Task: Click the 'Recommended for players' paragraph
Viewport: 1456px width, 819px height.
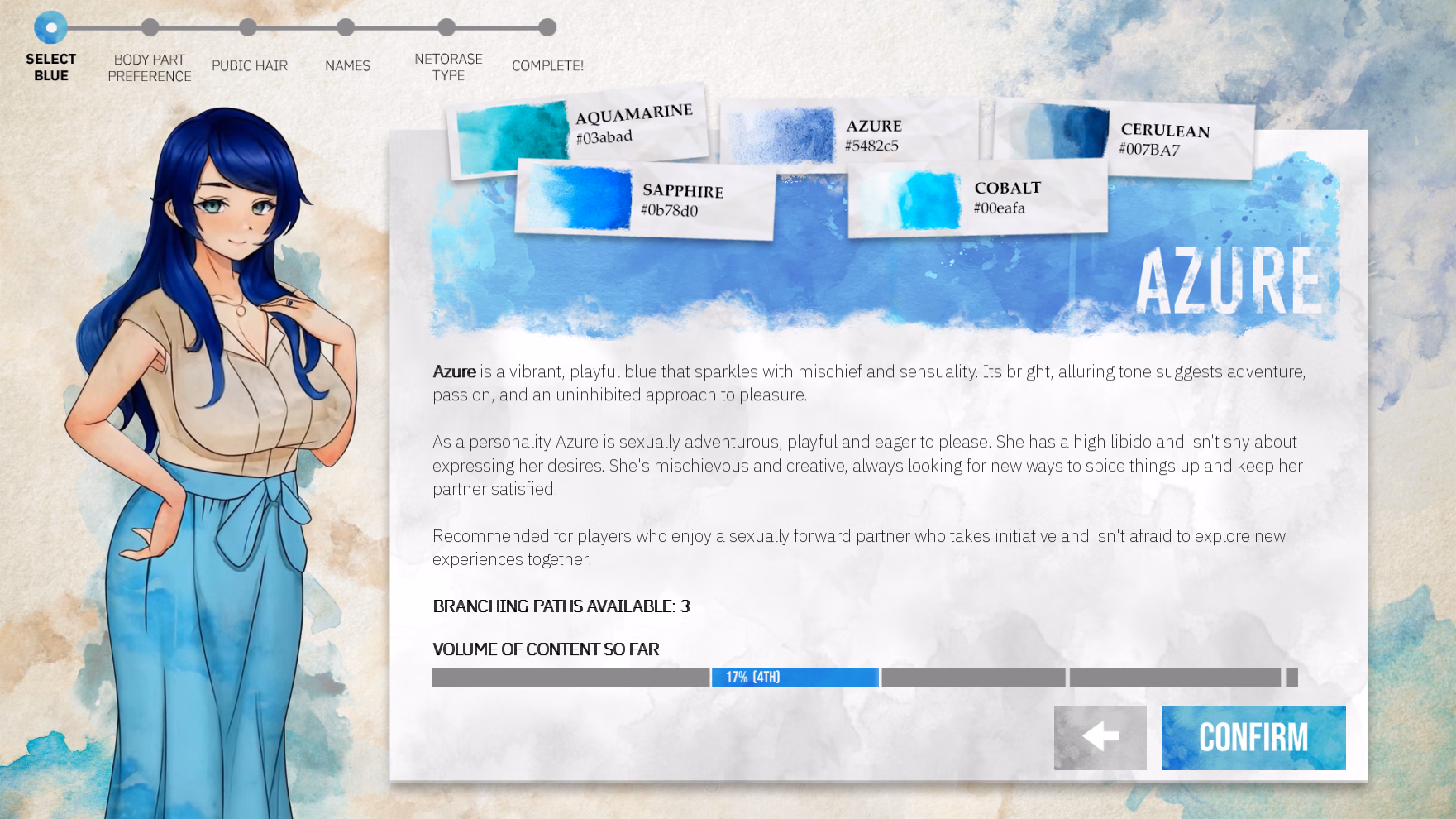Action: coord(859,548)
